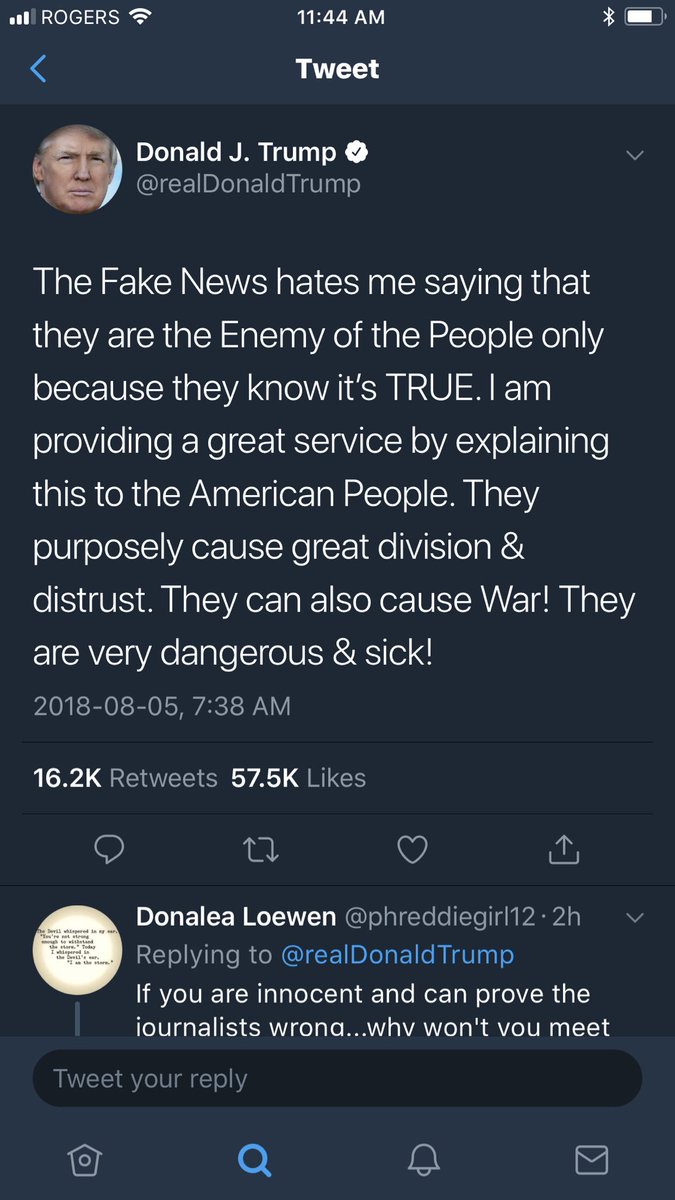Viewport: 675px width, 1200px height.
Task: Open the Notifications bell tab
Action: point(424,1159)
